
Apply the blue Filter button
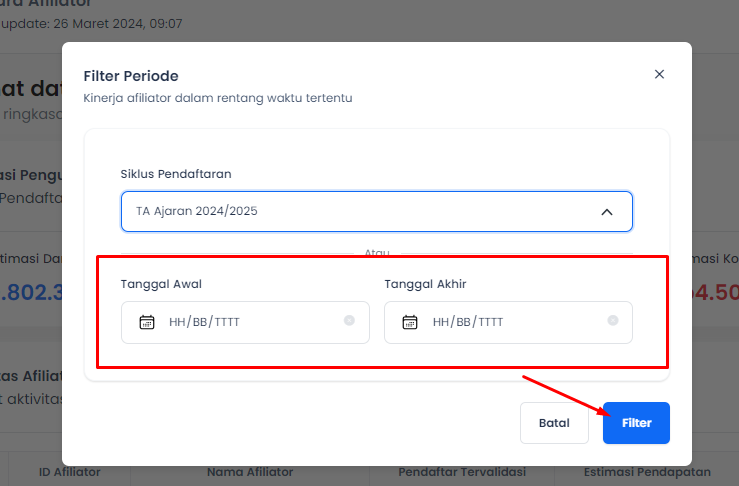pos(636,423)
